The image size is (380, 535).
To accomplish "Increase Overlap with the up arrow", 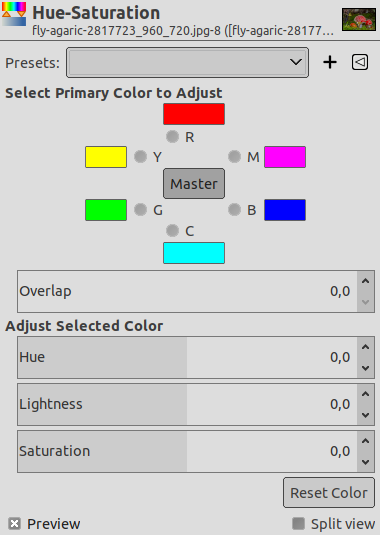I will 366,281.
